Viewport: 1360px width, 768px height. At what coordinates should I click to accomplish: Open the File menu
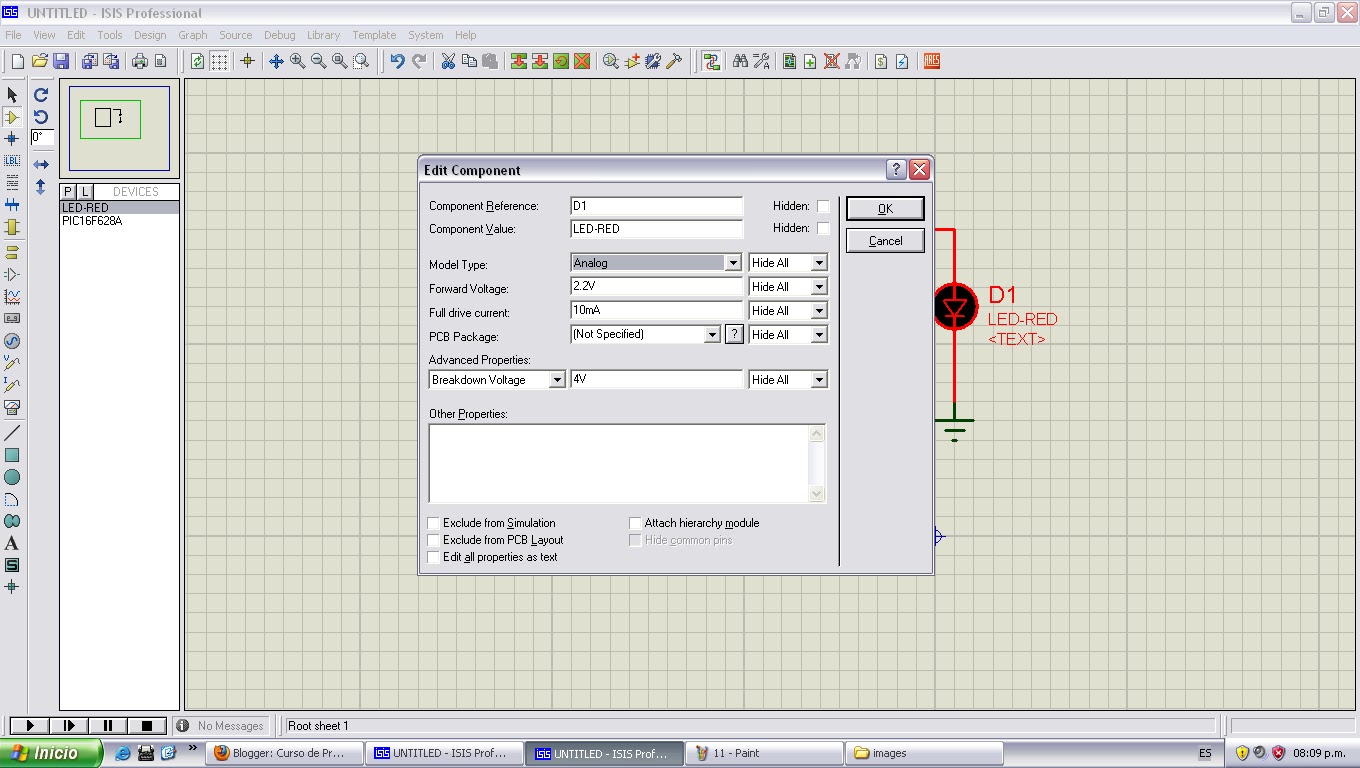(13, 35)
